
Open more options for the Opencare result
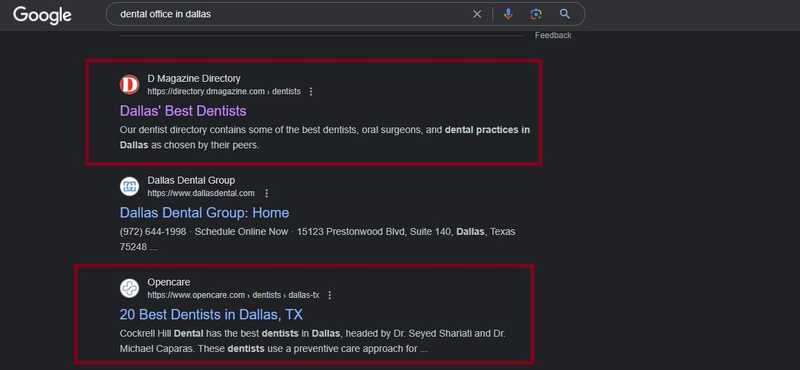pyautogui.click(x=330, y=295)
